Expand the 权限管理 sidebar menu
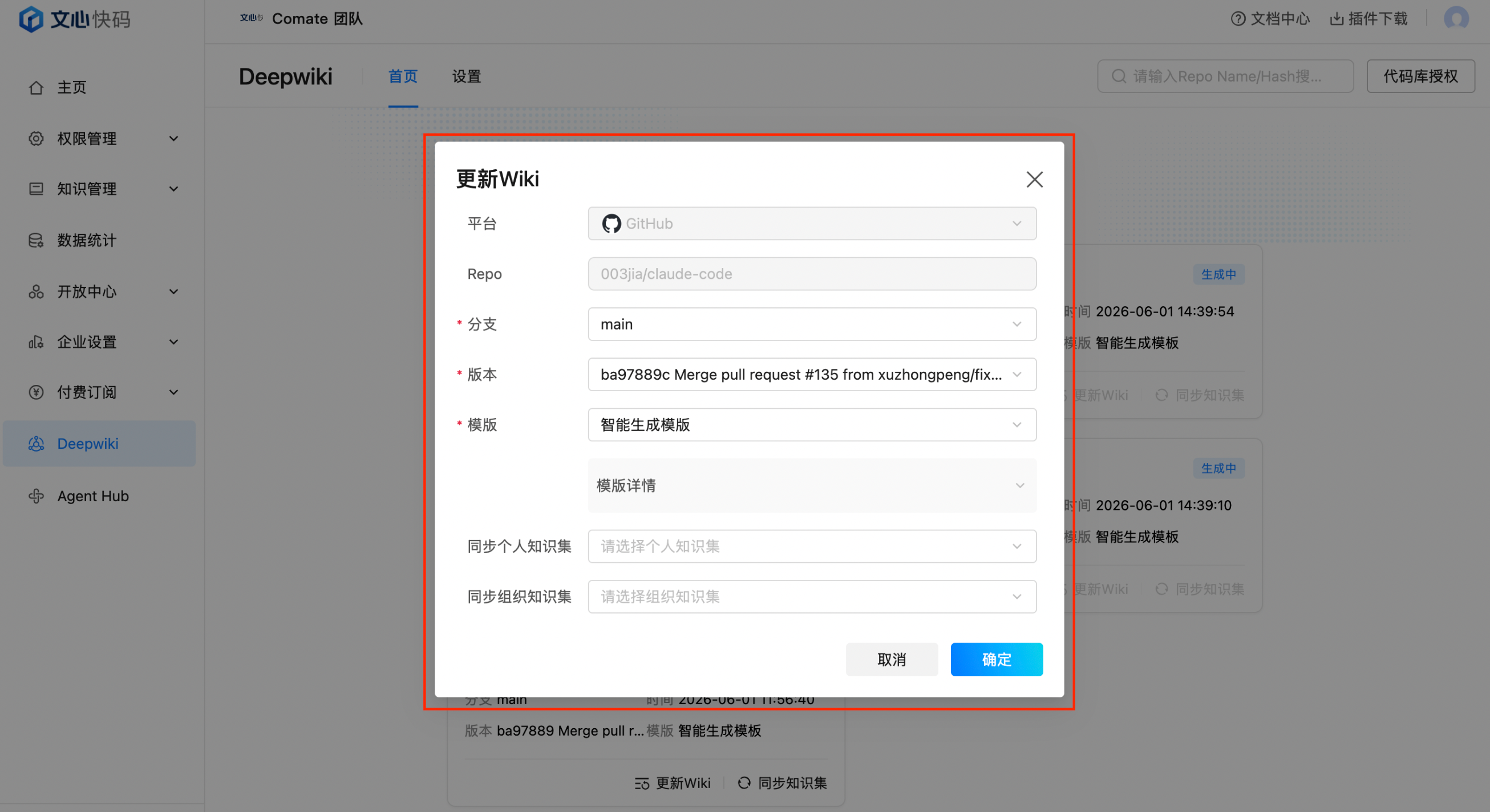 click(x=173, y=139)
